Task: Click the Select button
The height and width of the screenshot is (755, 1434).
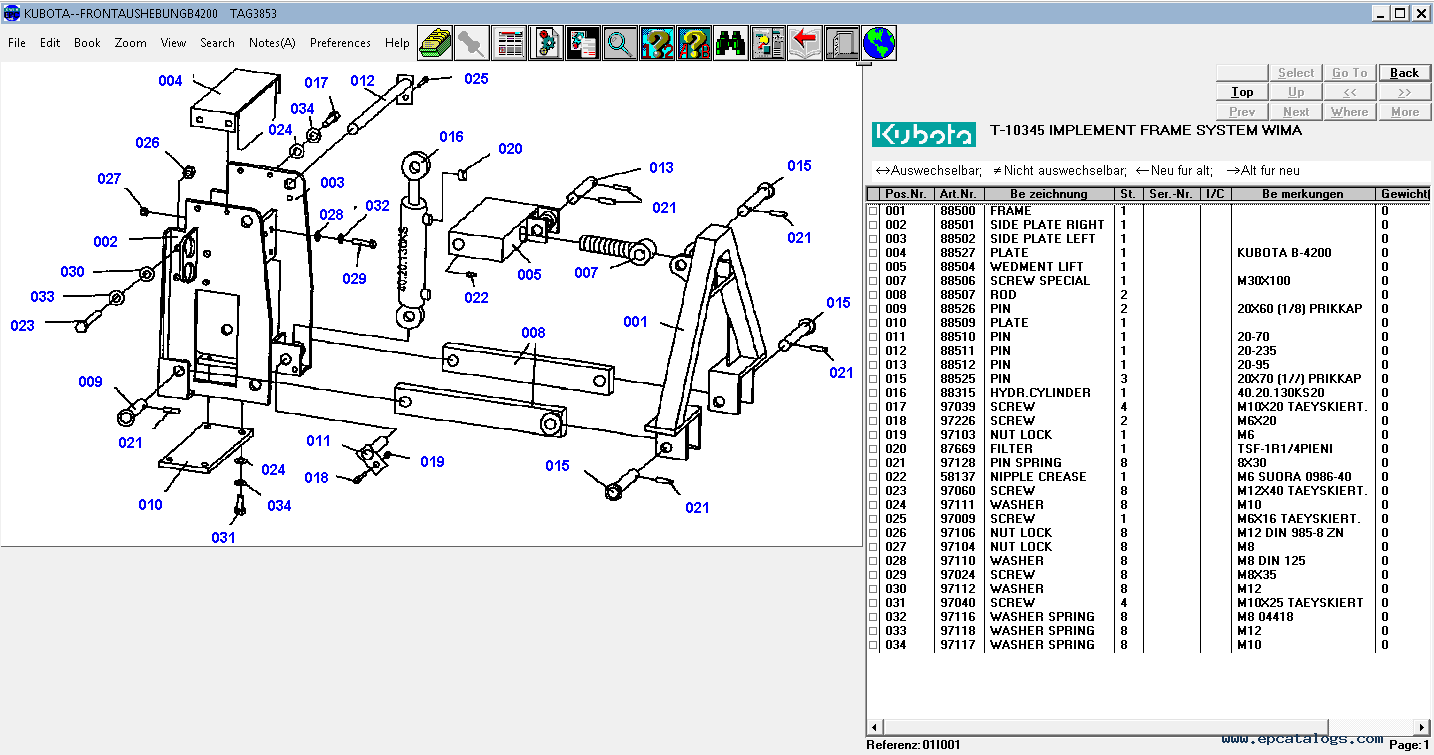Action: (x=1296, y=73)
